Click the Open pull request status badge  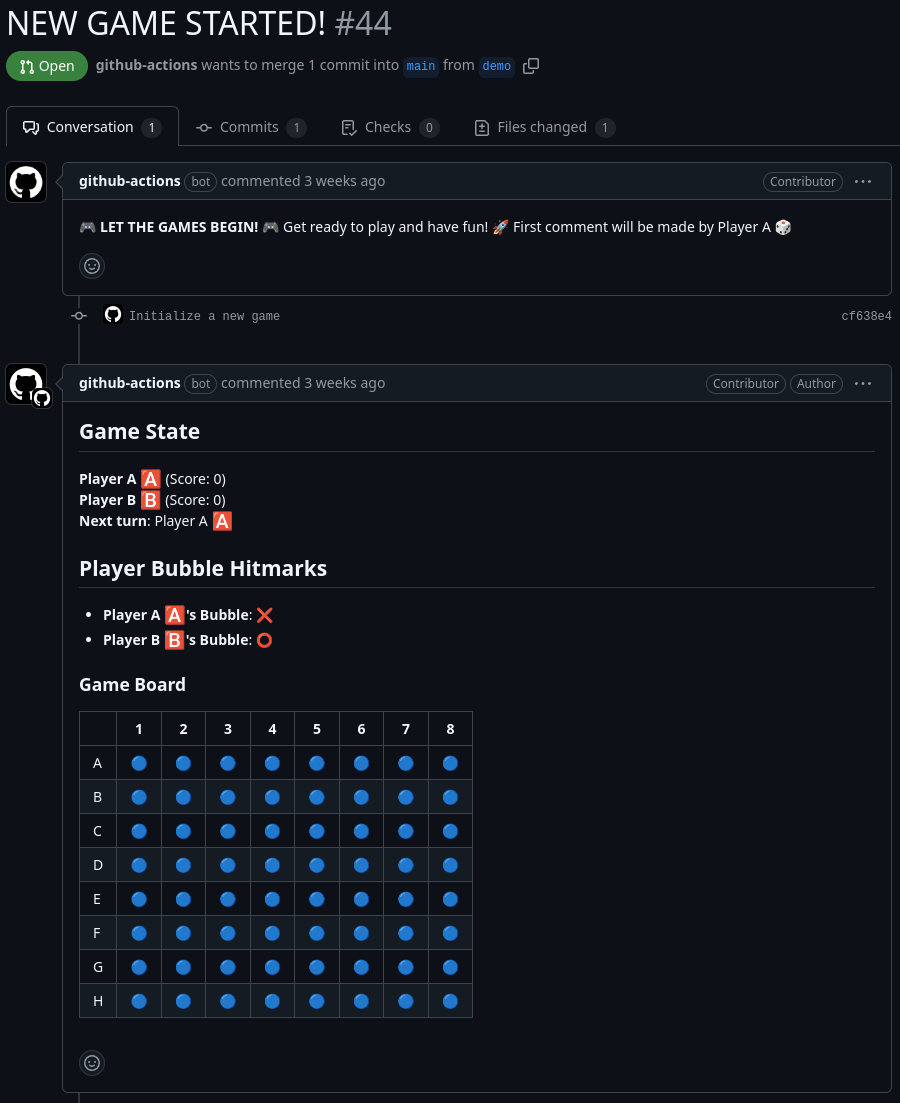tap(47, 66)
